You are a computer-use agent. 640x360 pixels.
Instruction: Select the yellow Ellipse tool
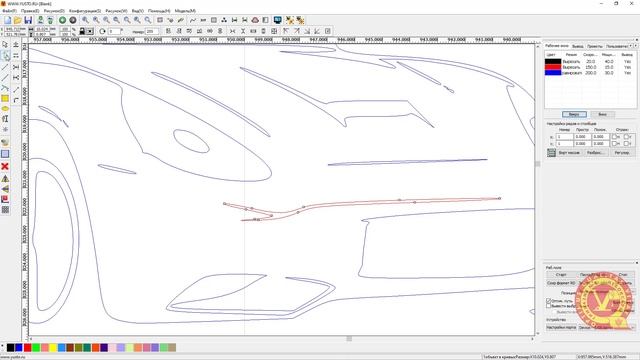click(x=5, y=109)
